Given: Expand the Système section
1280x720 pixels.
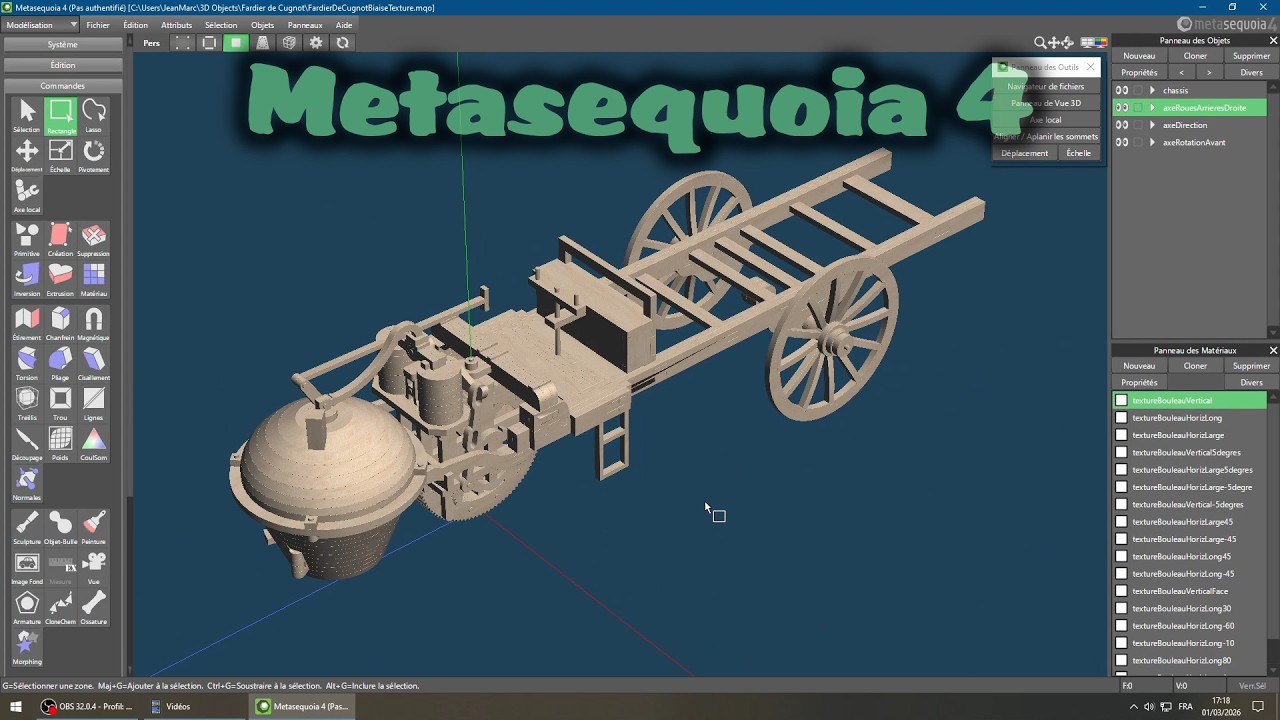Looking at the screenshot, I should 62,44.
